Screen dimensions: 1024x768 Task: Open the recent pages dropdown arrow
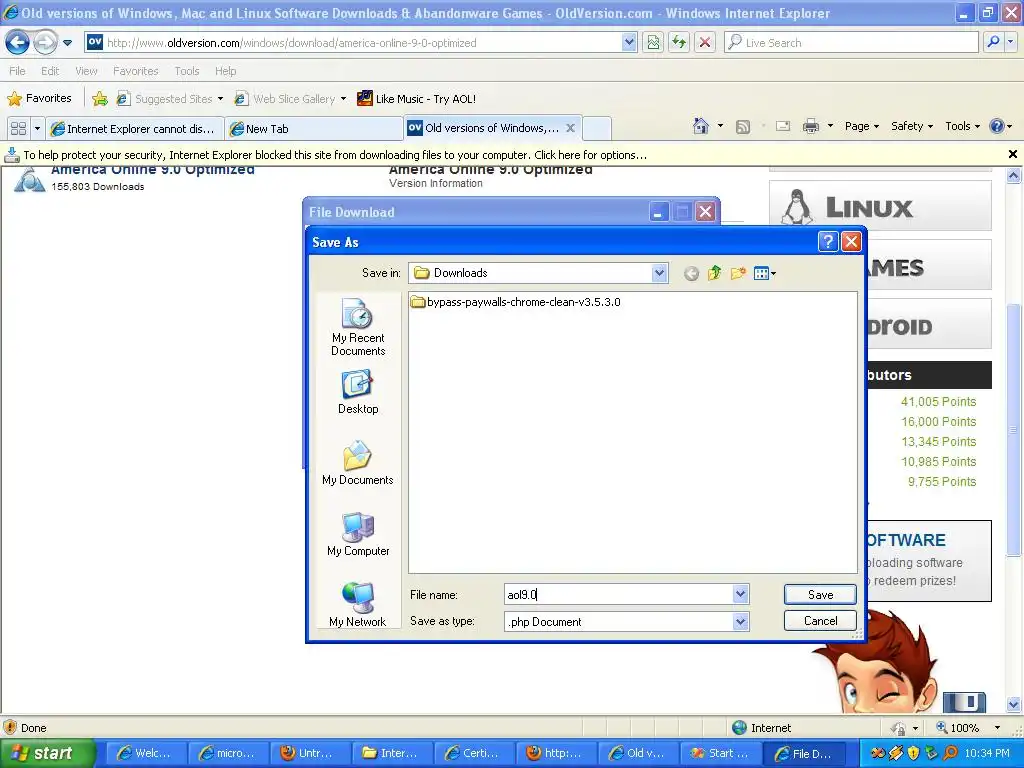coord(67,43)
